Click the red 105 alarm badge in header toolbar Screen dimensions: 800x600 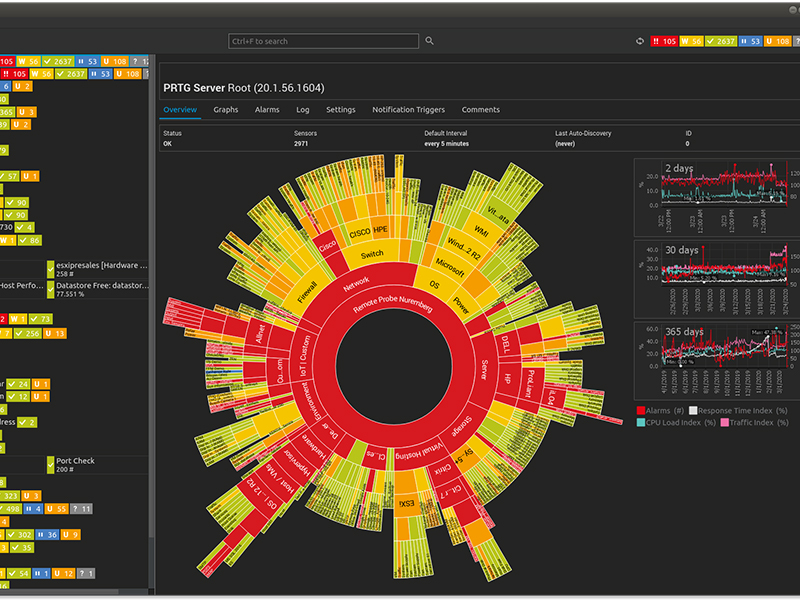pos(664,41)
